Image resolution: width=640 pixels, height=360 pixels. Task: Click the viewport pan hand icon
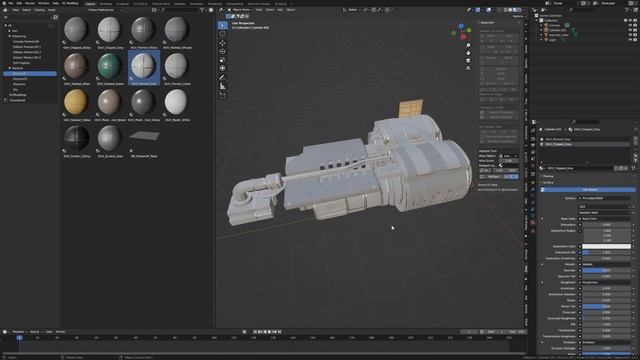[x=468, y=53]
